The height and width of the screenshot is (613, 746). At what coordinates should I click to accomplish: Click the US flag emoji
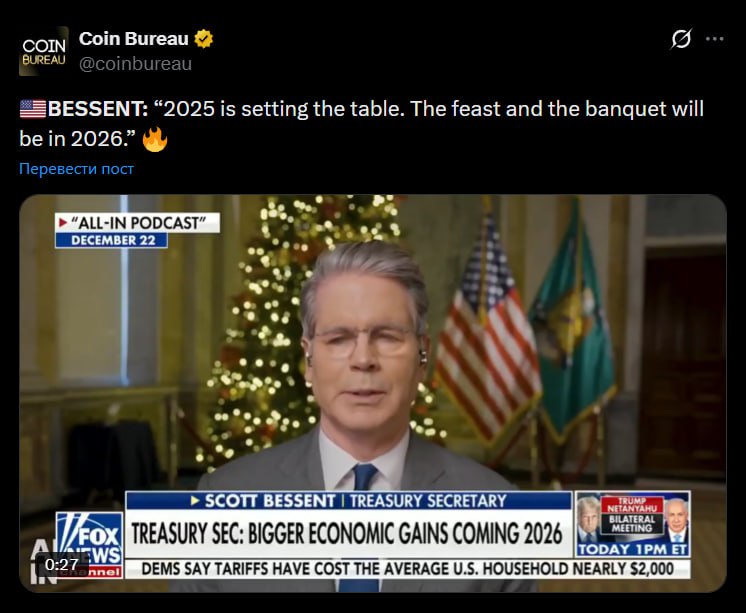coord(33,109)
